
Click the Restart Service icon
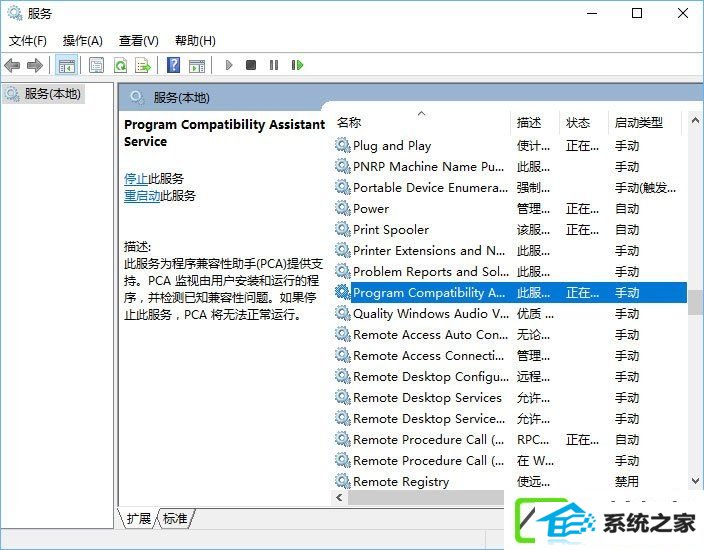297,66
